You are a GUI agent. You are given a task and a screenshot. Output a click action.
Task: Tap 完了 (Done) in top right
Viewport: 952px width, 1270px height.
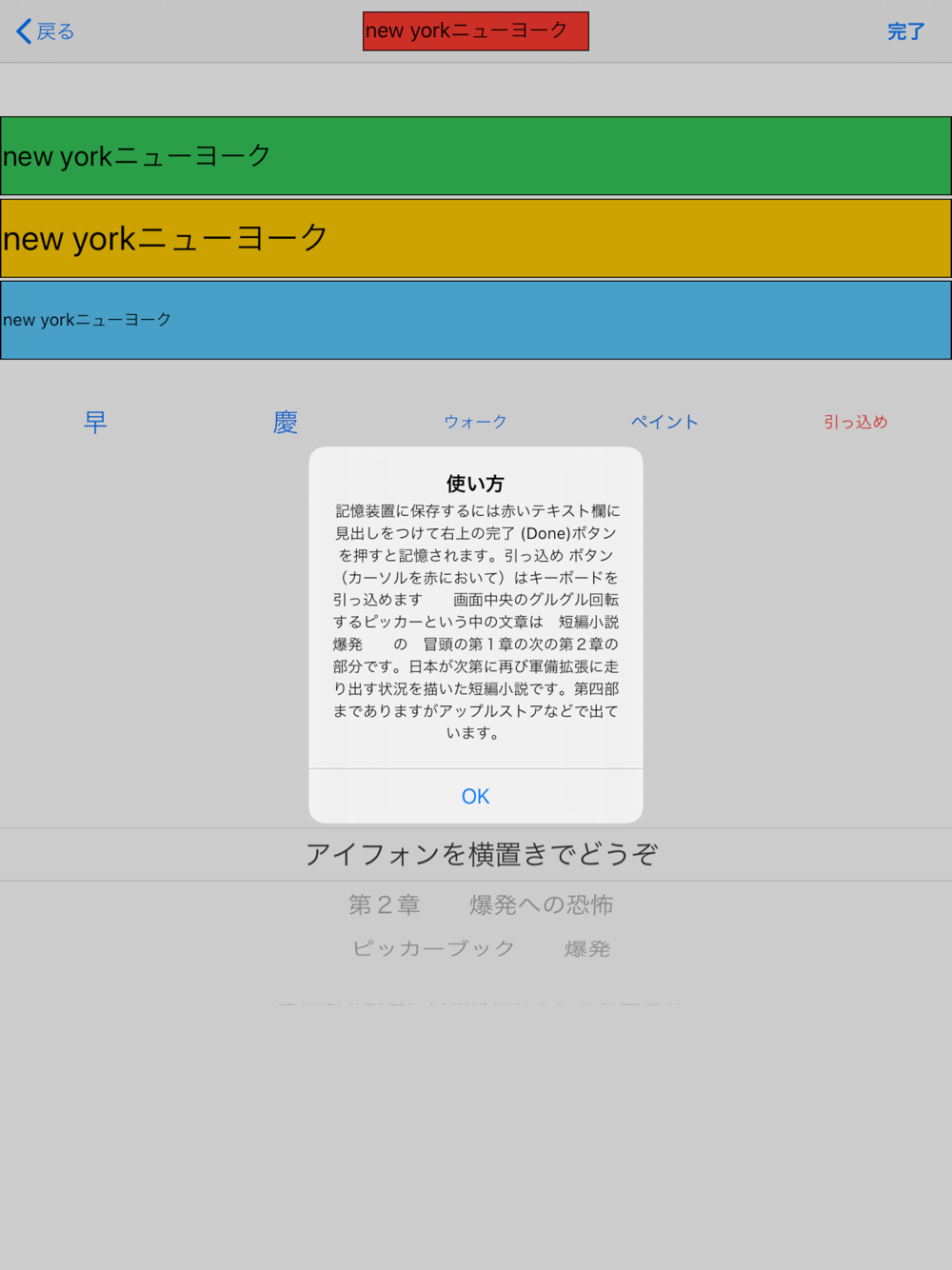coord(905,31)
